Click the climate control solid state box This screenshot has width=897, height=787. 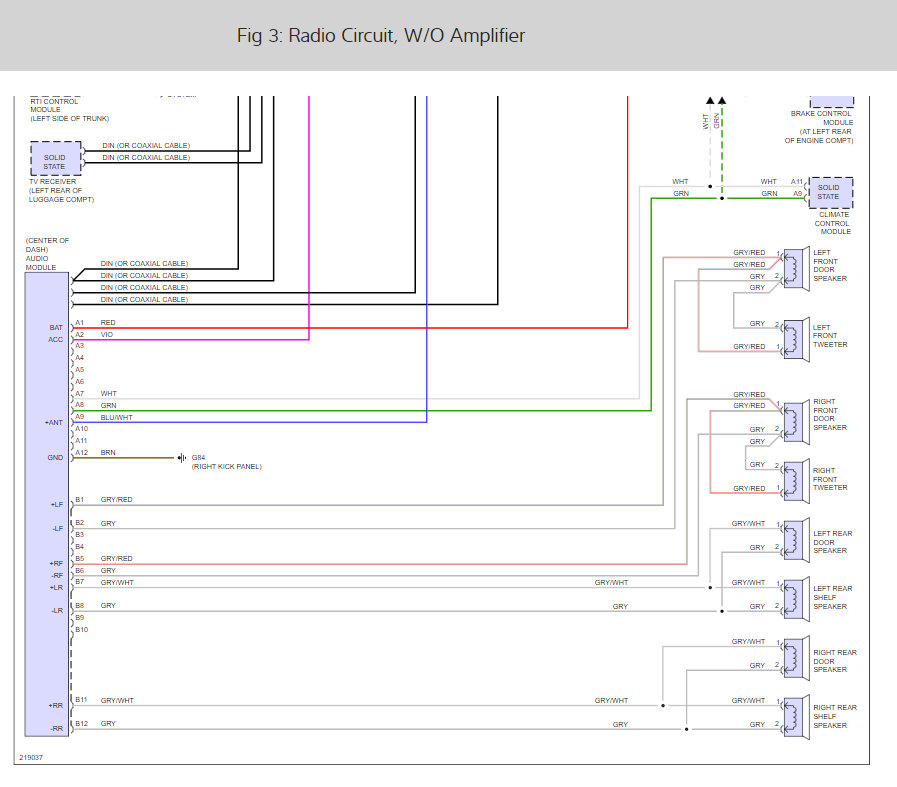[831, 193]
